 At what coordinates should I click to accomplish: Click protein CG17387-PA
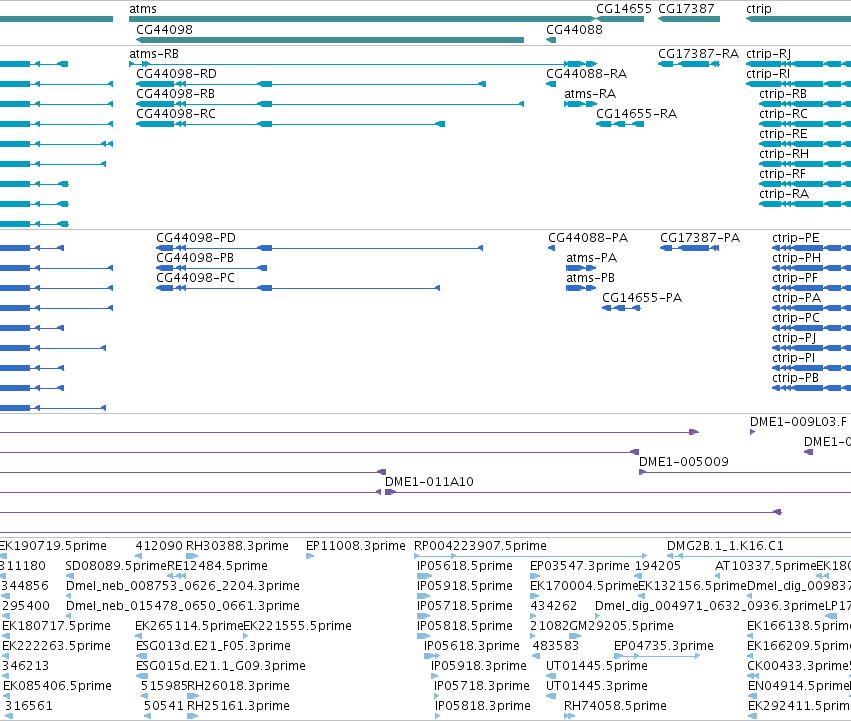click(x=690, y=248)
